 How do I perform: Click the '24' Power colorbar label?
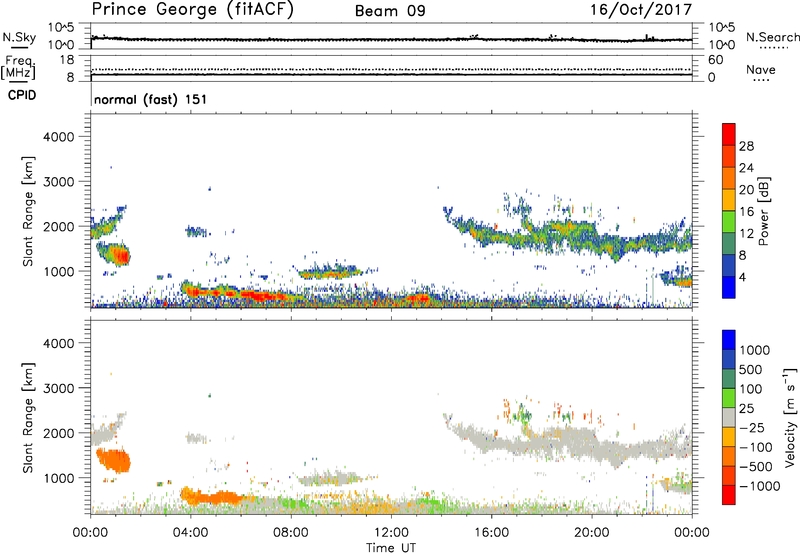746,168
